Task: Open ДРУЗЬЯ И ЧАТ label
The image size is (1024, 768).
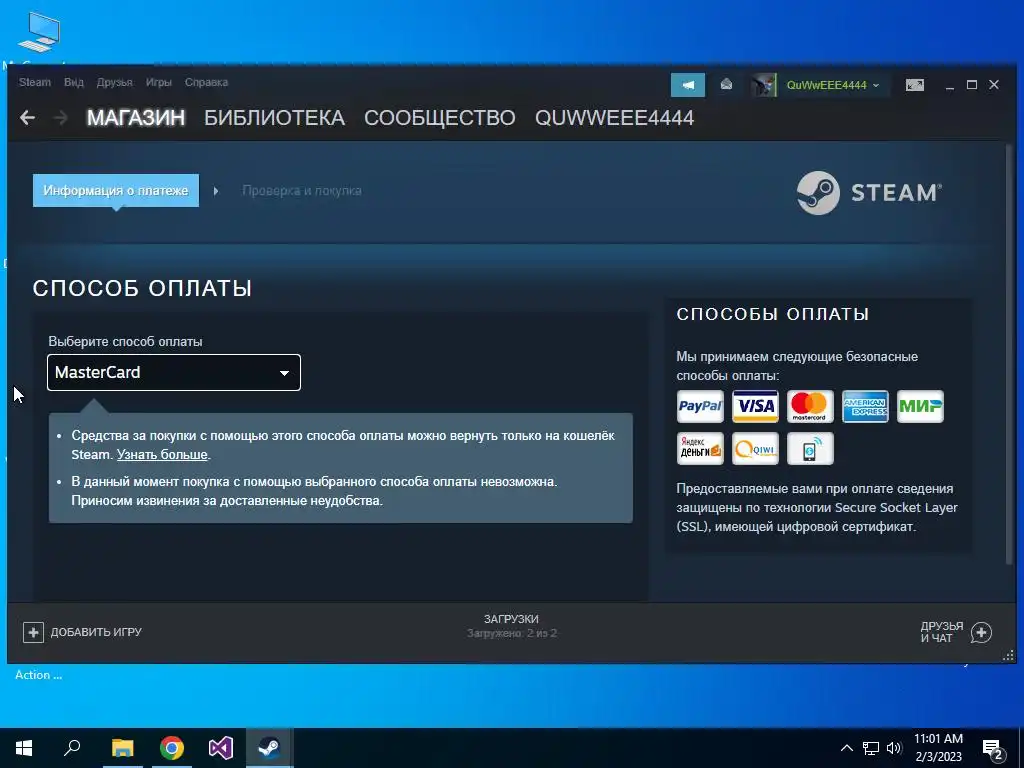Action: pyautogui.click(x=942, y=632)
